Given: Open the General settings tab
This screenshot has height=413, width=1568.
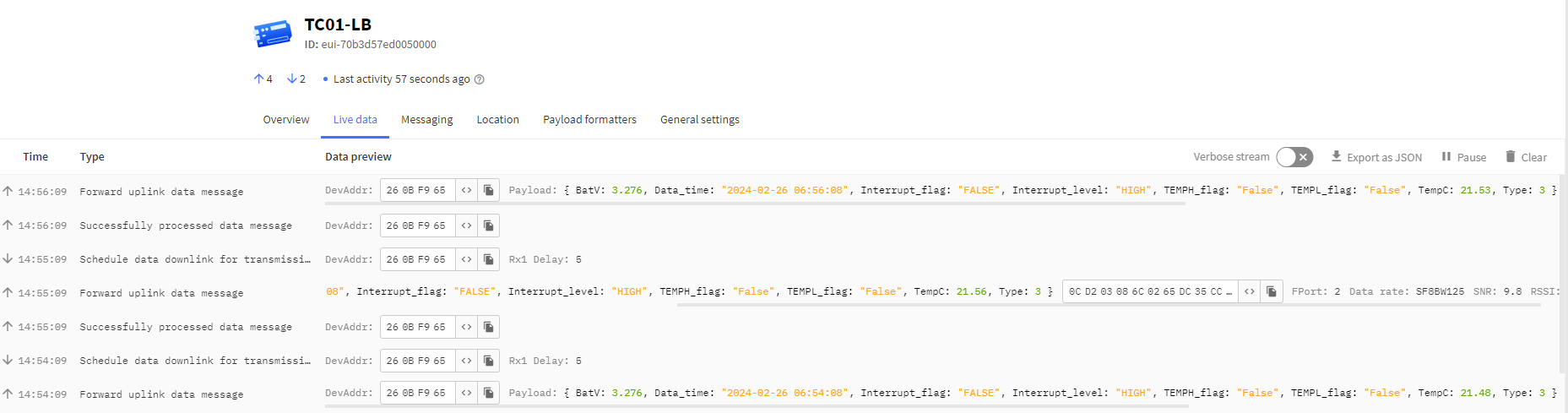Looking at the screenshot, I should point(700,120).
